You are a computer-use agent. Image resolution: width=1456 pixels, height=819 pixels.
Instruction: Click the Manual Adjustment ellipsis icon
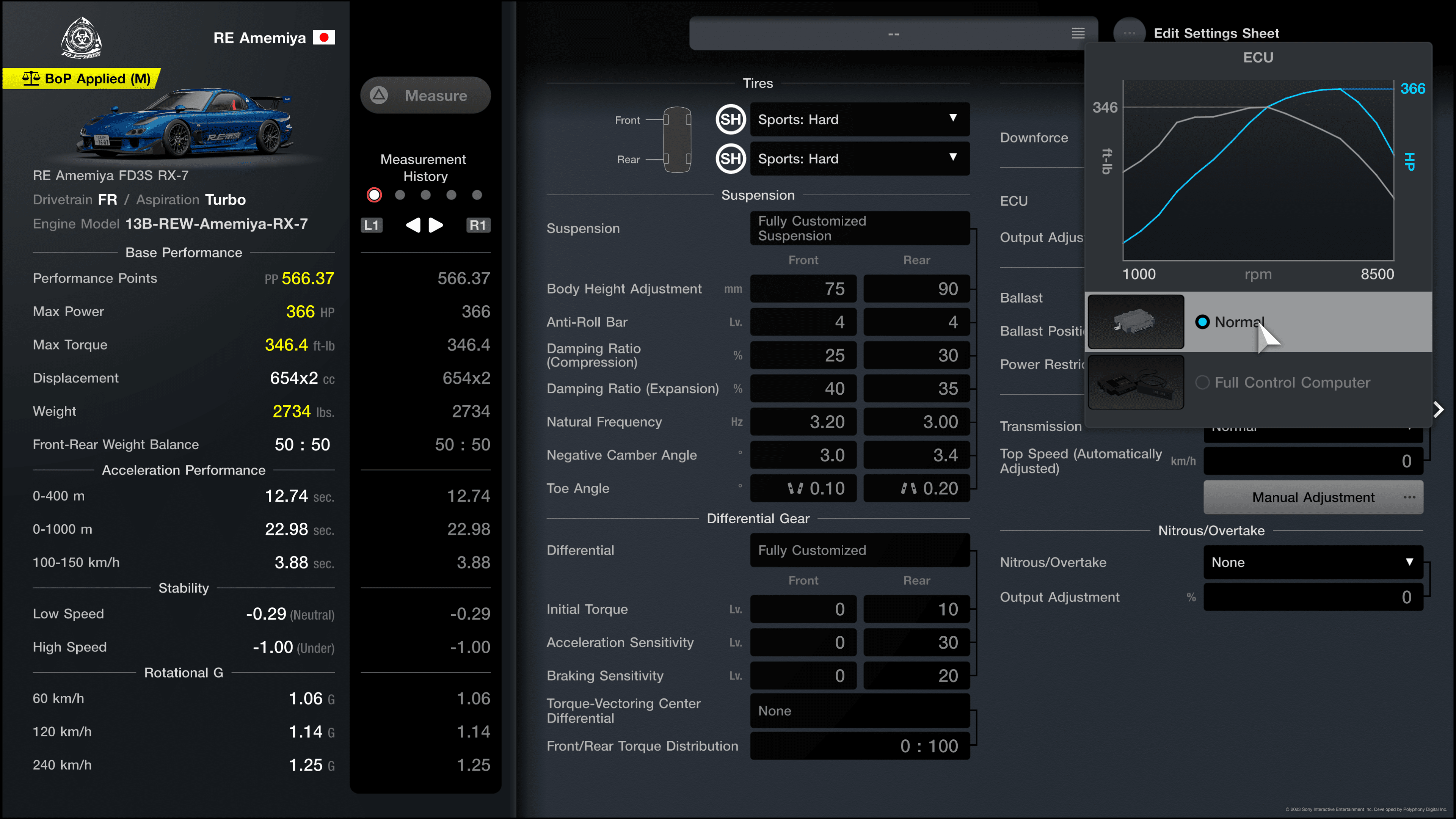pos(1409,497)
